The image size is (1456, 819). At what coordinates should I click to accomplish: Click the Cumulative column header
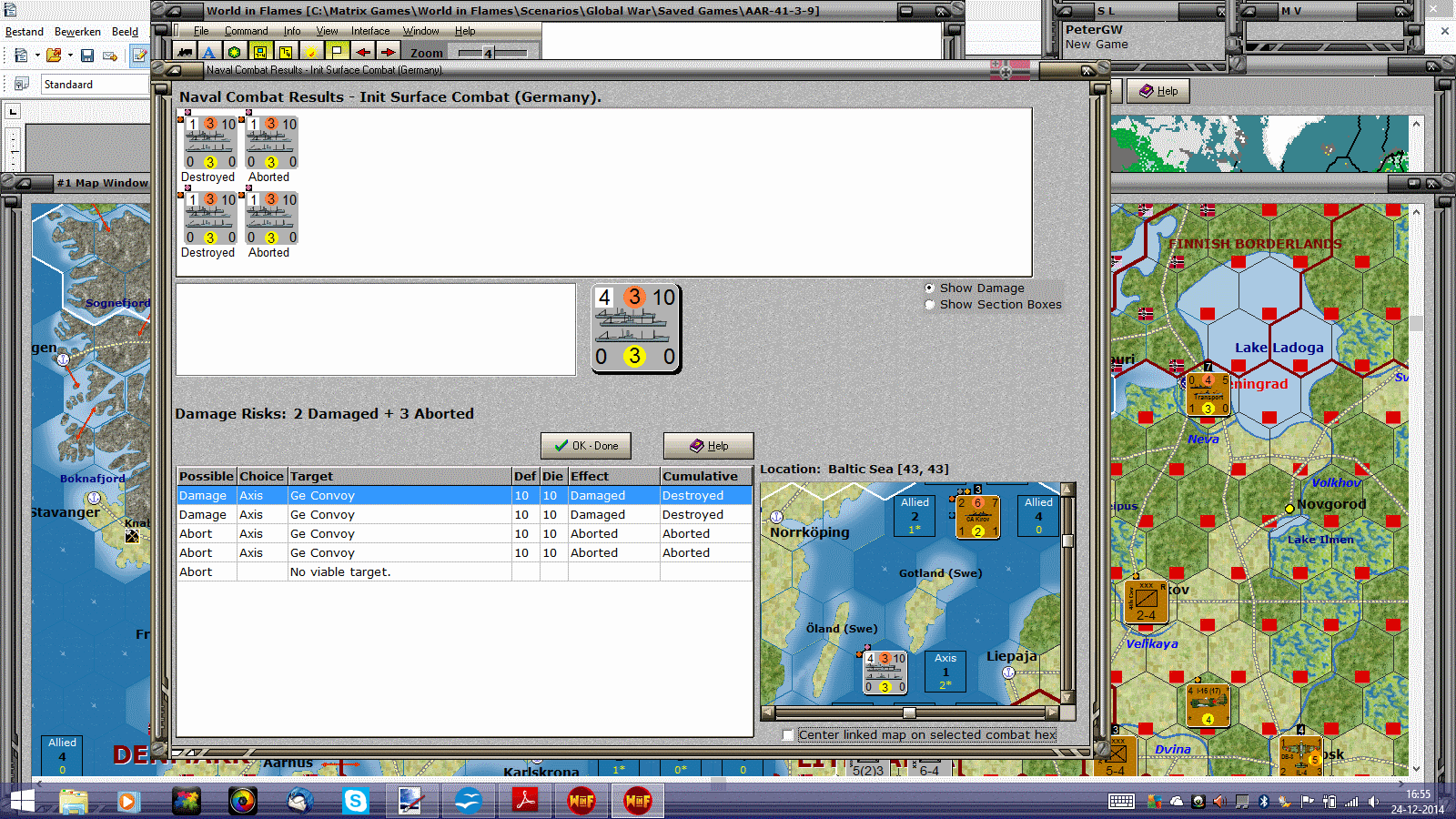click(x=706, y=476)
